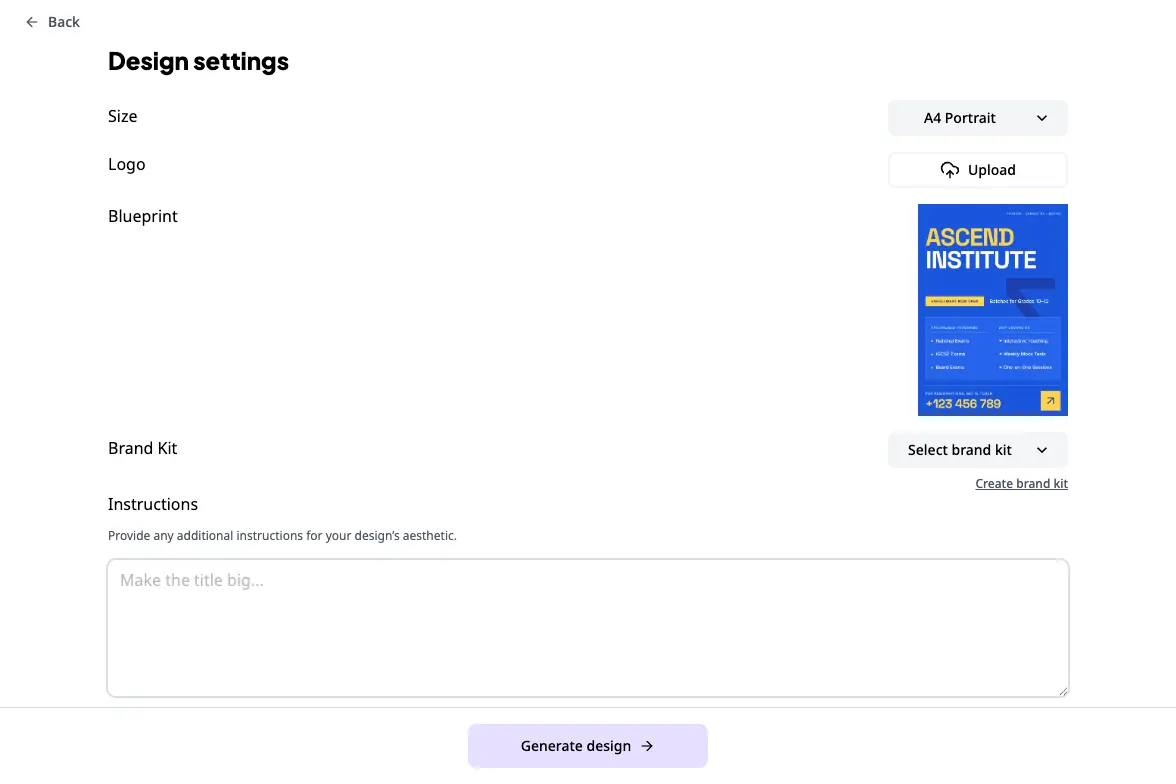This screenshot has height=784, width=1176.
Task: Click the additional instructions helper text
Action: click(282, 536)
